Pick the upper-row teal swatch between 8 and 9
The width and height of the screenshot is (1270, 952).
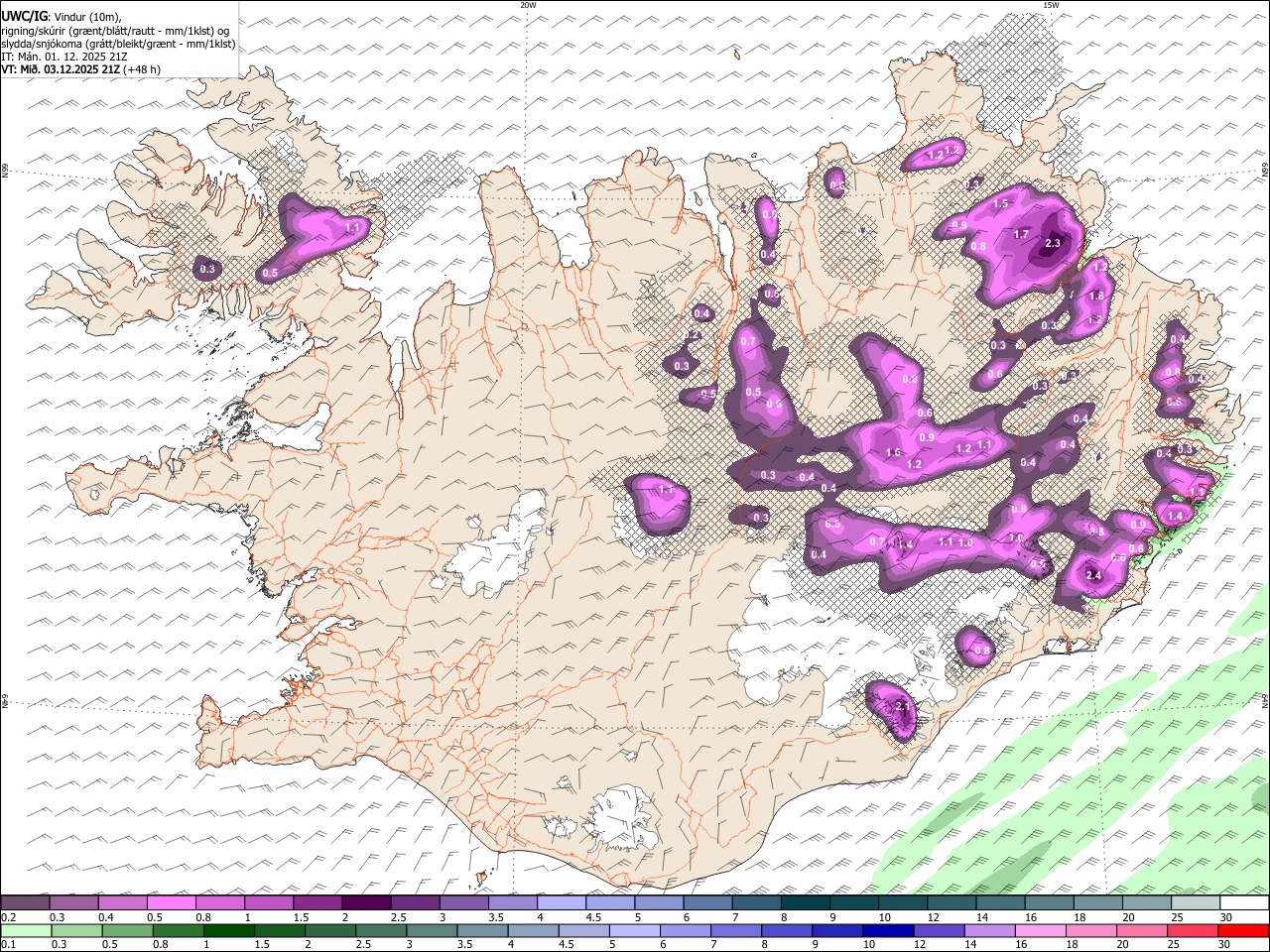point(806,902)
